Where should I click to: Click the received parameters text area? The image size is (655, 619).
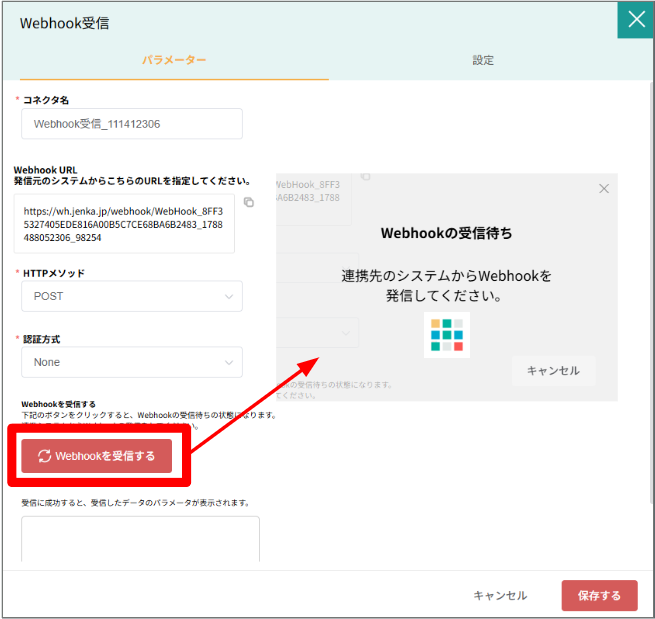(x=140, y=539)
